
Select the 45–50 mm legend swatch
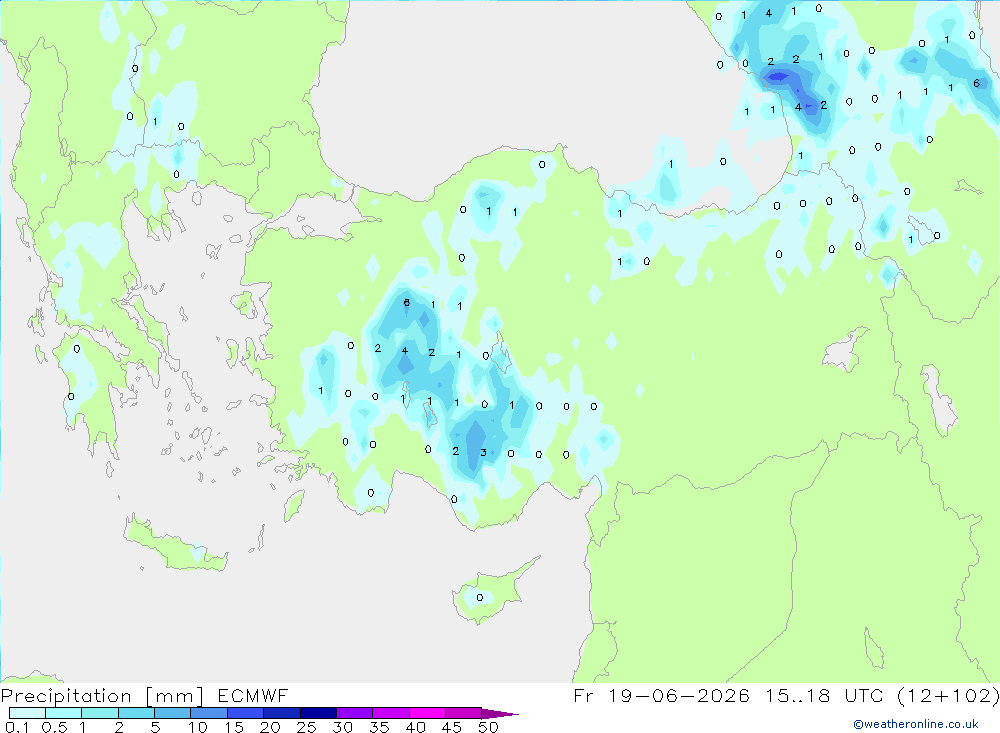coord(464,713)
